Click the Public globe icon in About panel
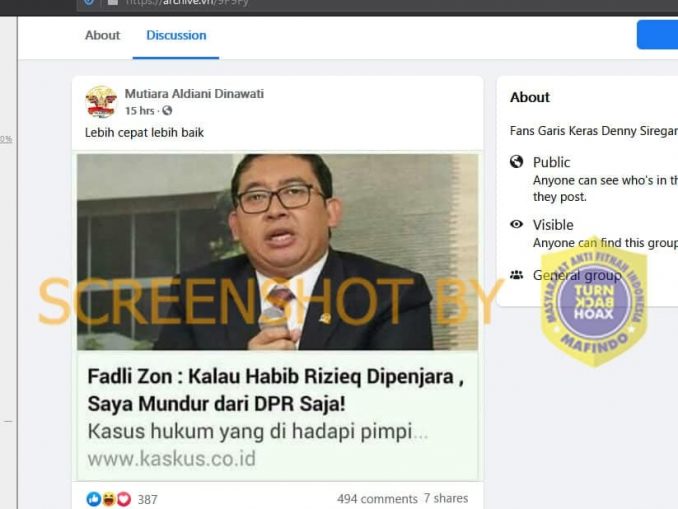 [x=516, y=162]
